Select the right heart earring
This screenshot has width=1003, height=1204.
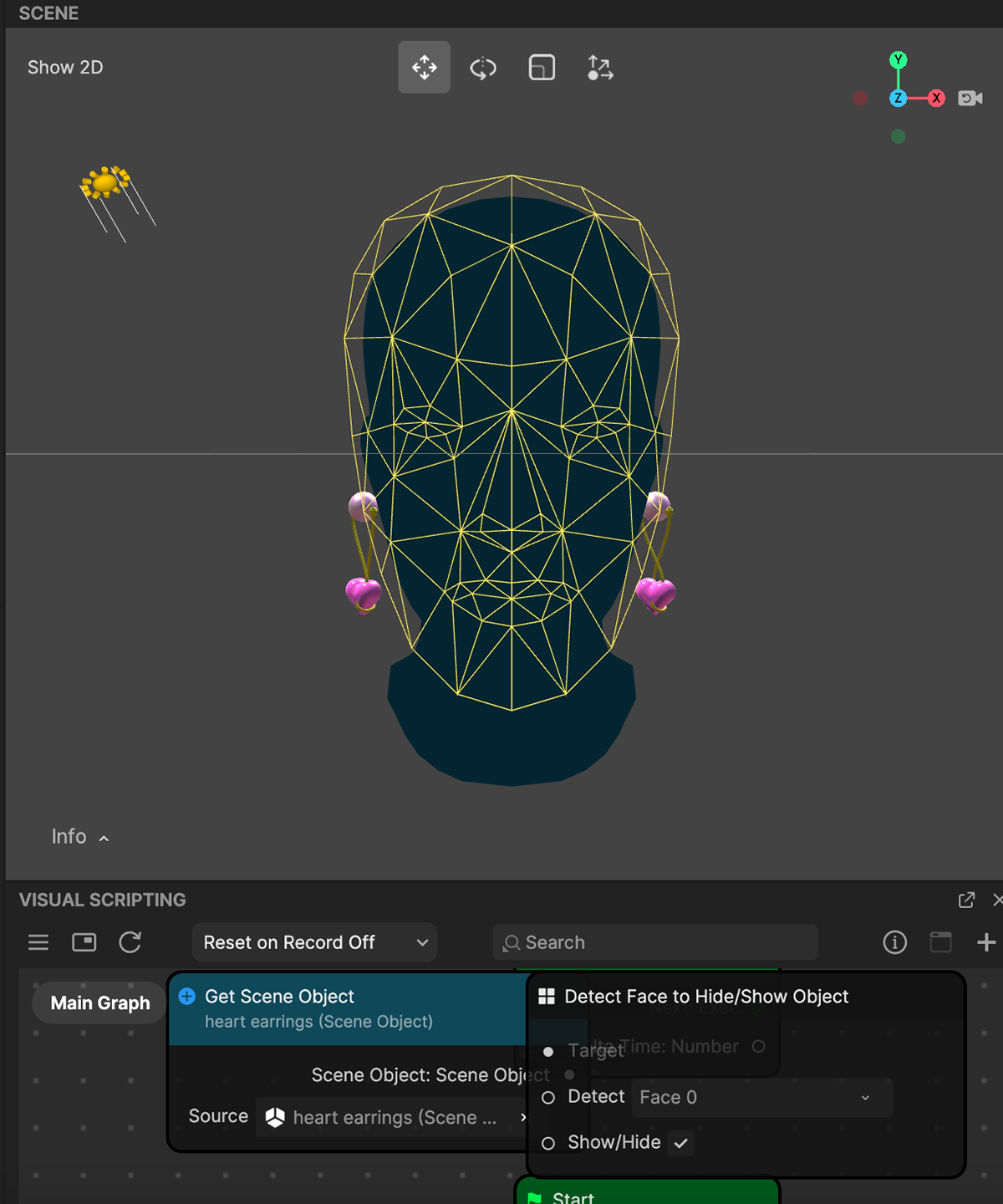coord(655,593)
